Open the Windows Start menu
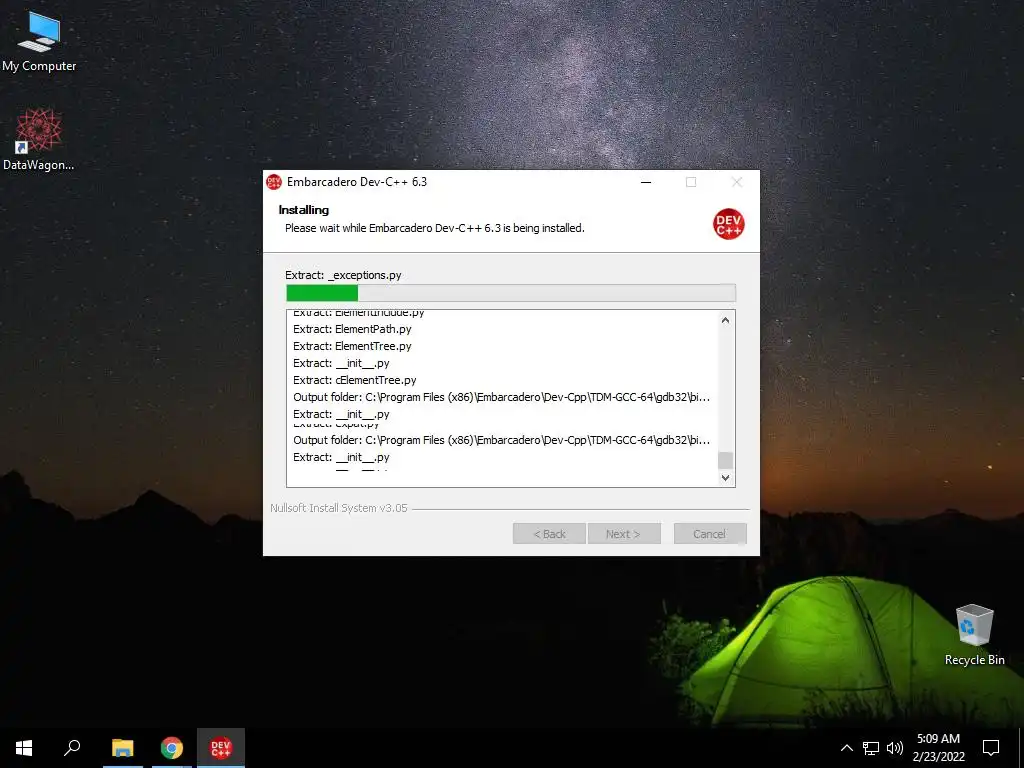 (x=24, y=748)
